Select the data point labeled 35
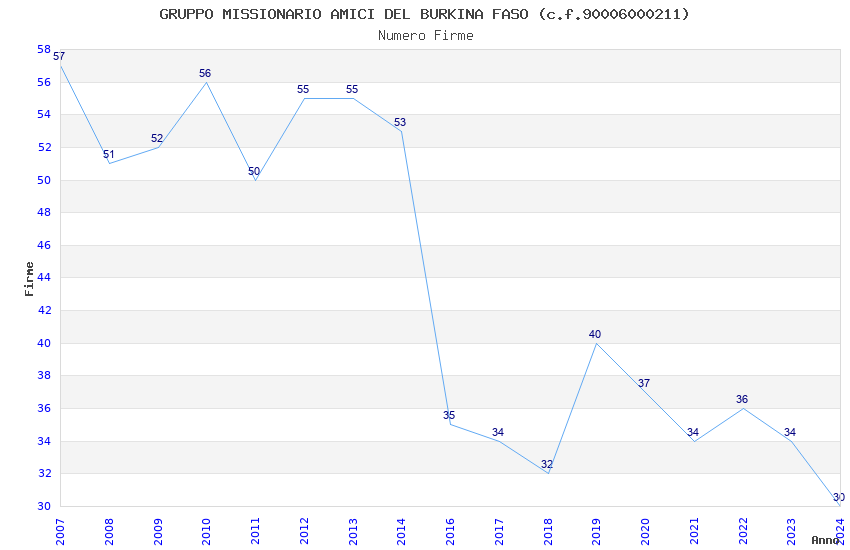This screenshot has height=550, width=850. tap(449, 416)
